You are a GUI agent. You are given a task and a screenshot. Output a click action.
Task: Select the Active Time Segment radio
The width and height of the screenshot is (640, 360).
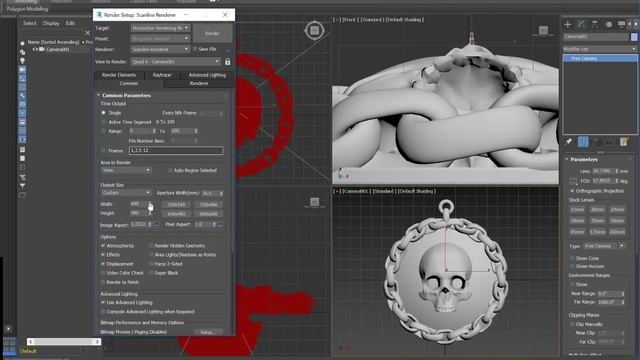[x=103, y=122]
